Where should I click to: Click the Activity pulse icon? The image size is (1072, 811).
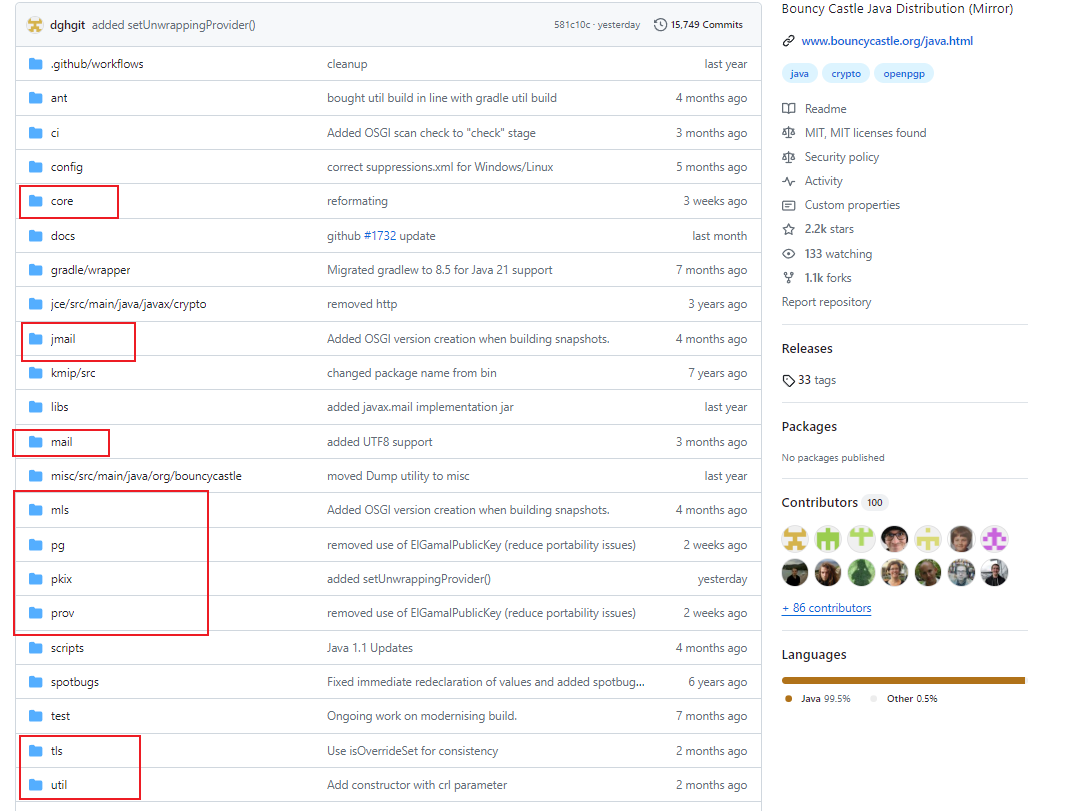tap(788, 181)
